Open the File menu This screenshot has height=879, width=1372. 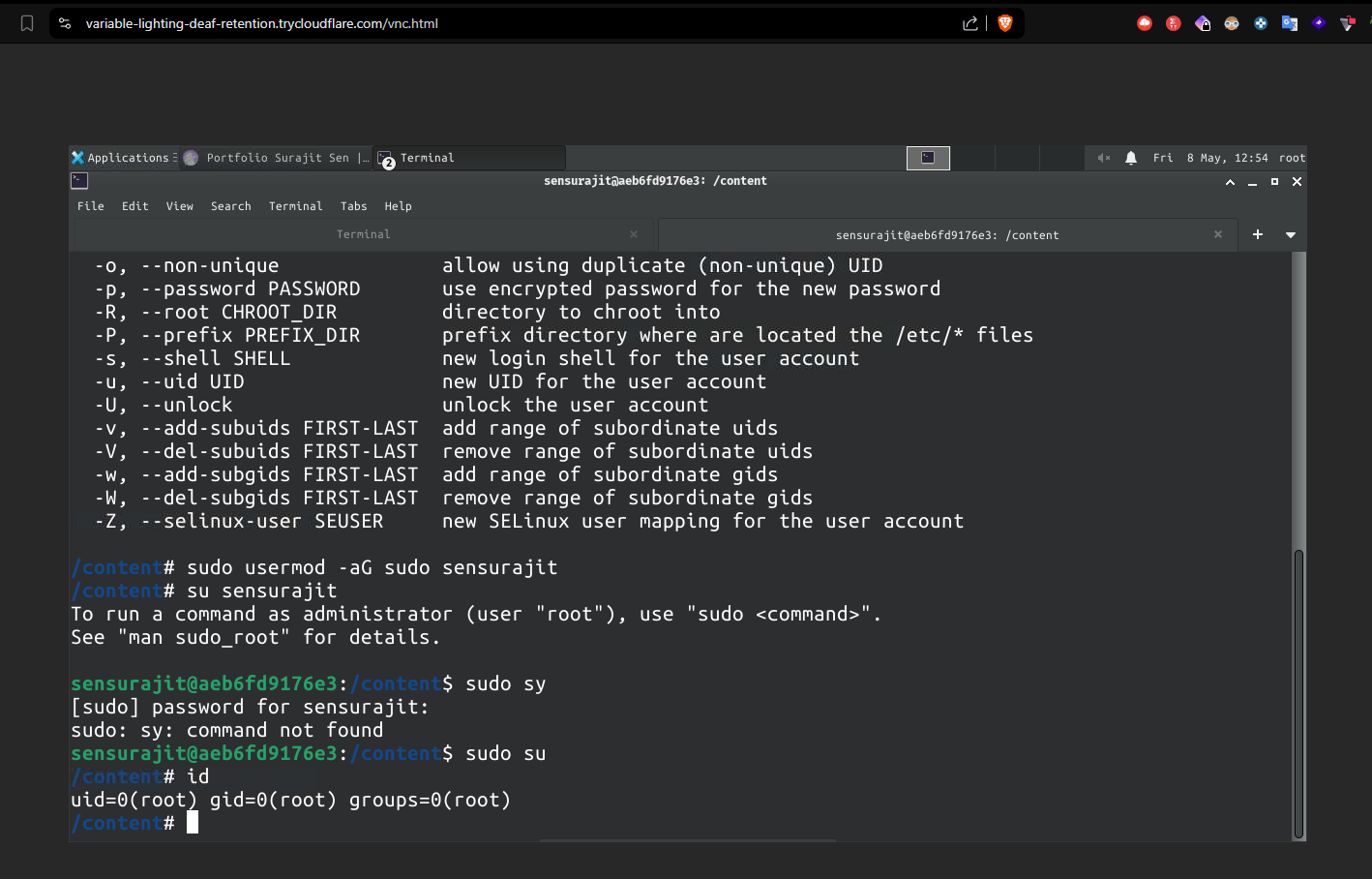pos(91,206)
